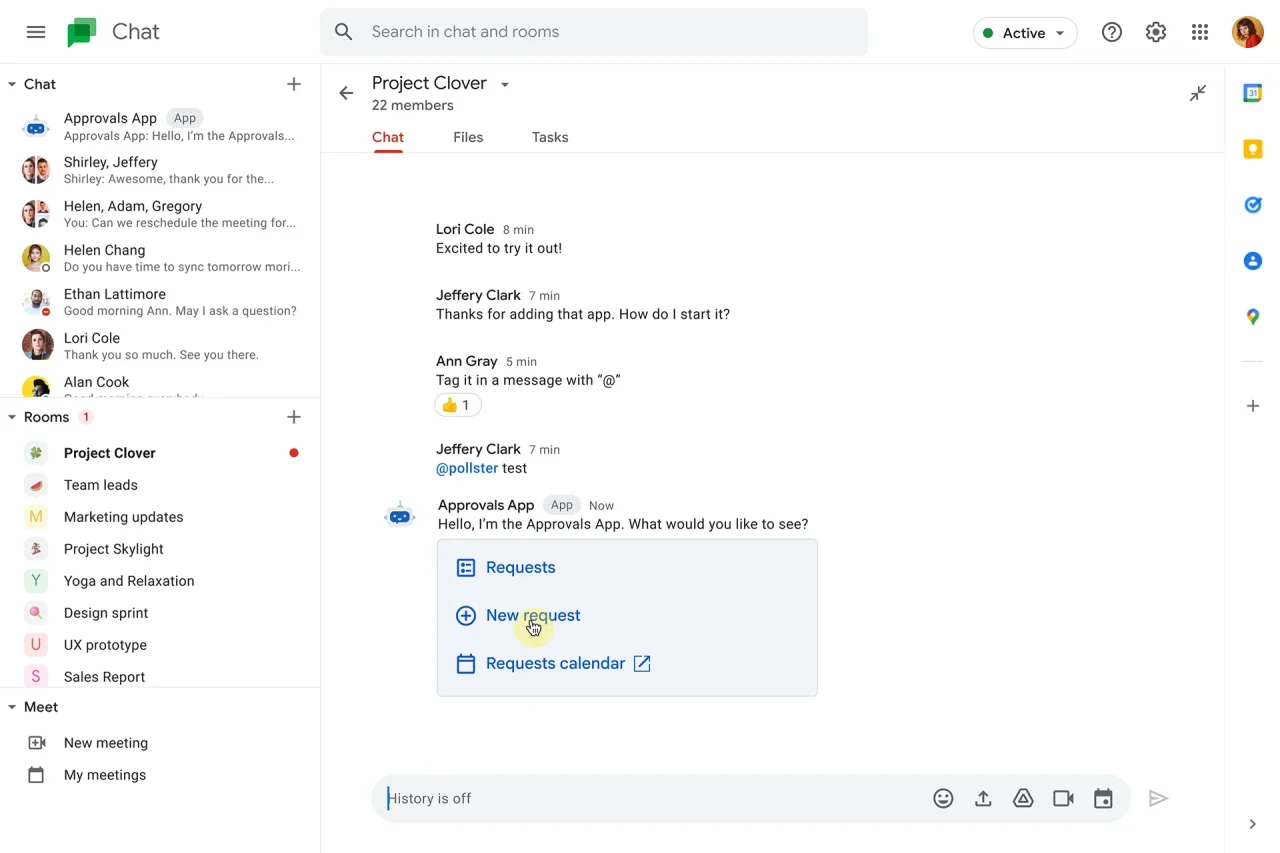Click the 22 members text
Viewport: 1280px width, 853px height.
click(x=413, y=106)
